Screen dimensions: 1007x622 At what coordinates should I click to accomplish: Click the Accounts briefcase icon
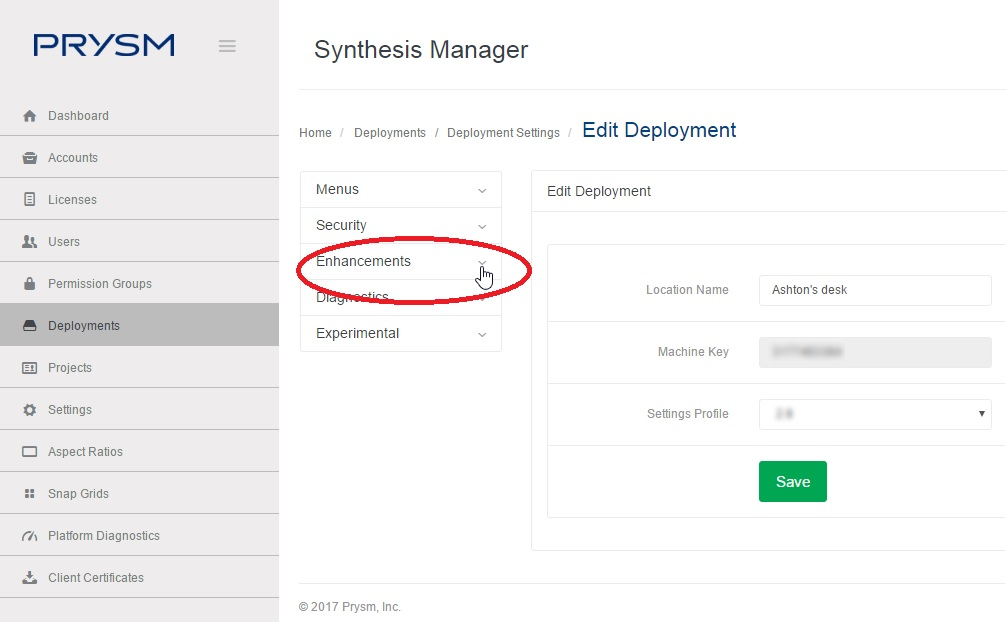30,158
